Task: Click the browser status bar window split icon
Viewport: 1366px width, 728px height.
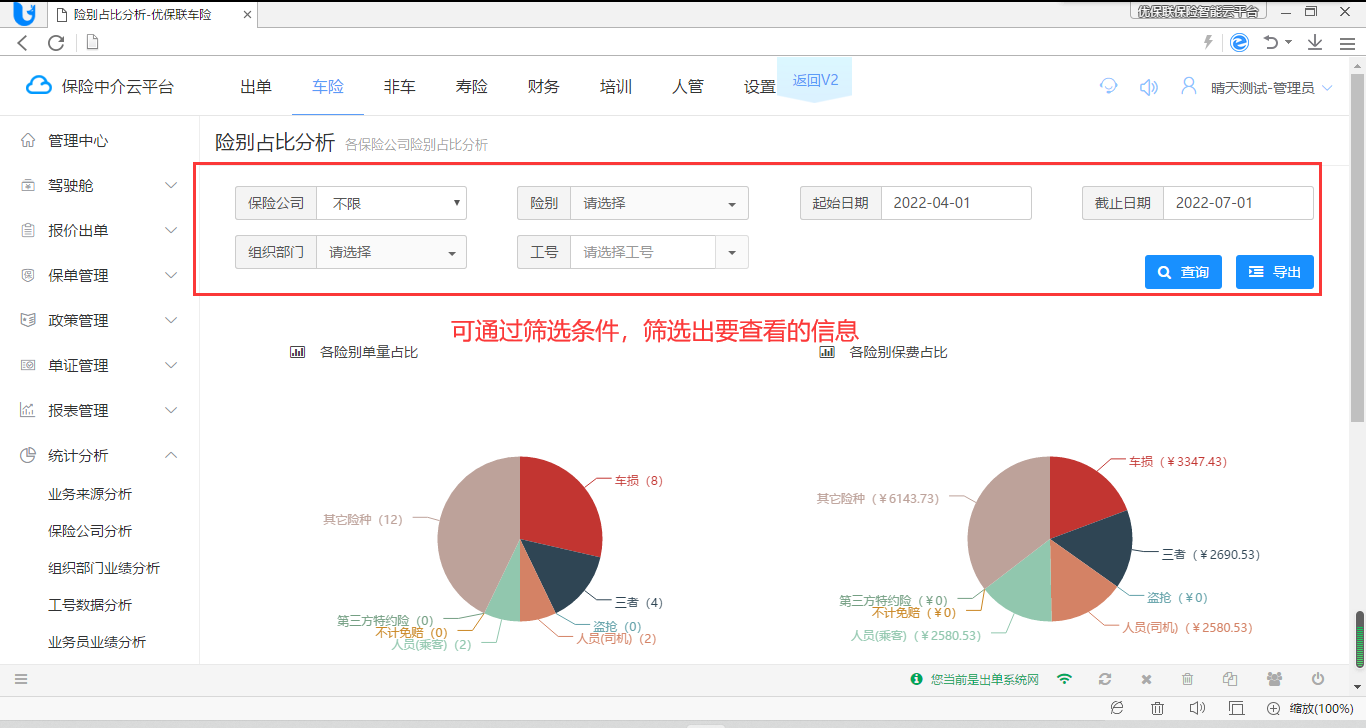Action: pos(1236,708)
